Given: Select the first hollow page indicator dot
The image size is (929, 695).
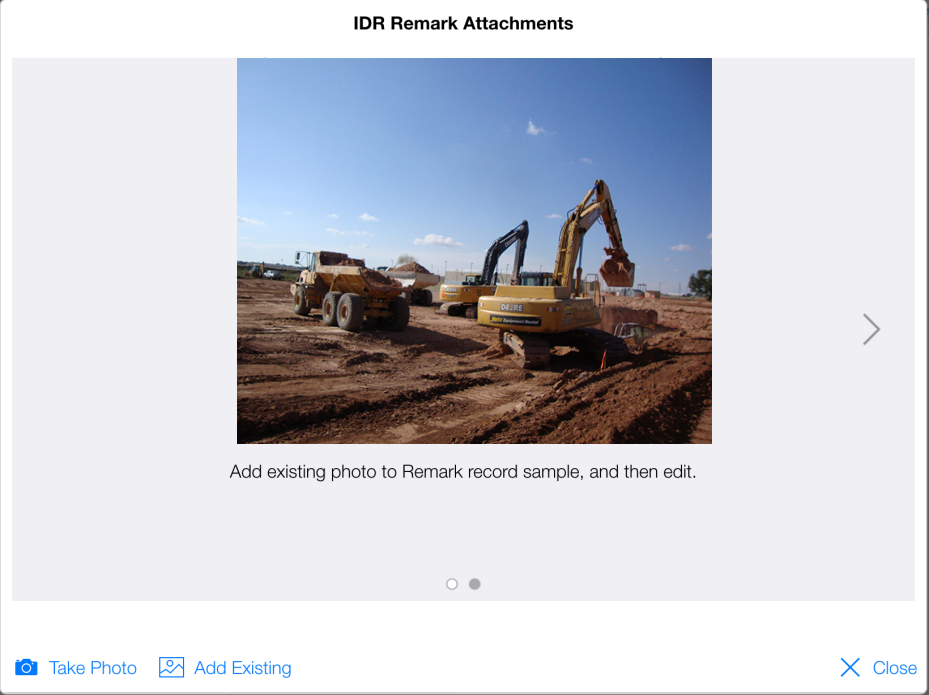Looking at the screenshot, I should (452, 584).
